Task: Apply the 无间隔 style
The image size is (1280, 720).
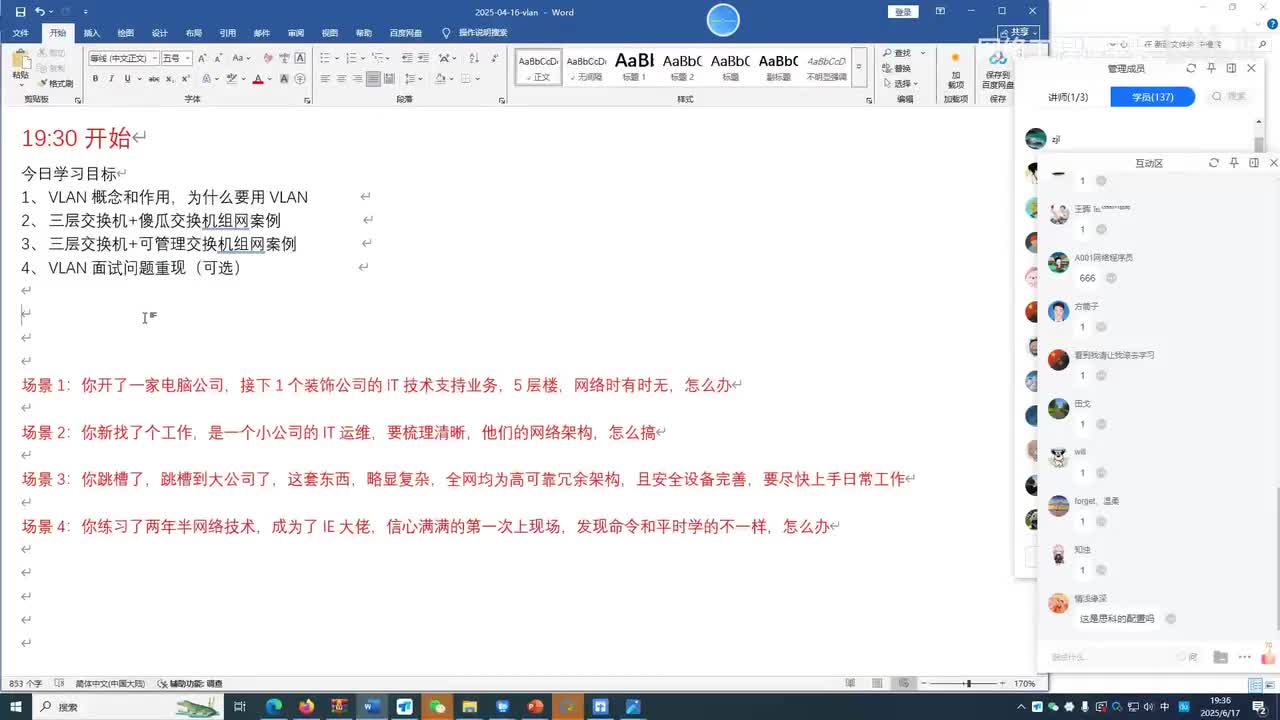Action: point(586,67)
